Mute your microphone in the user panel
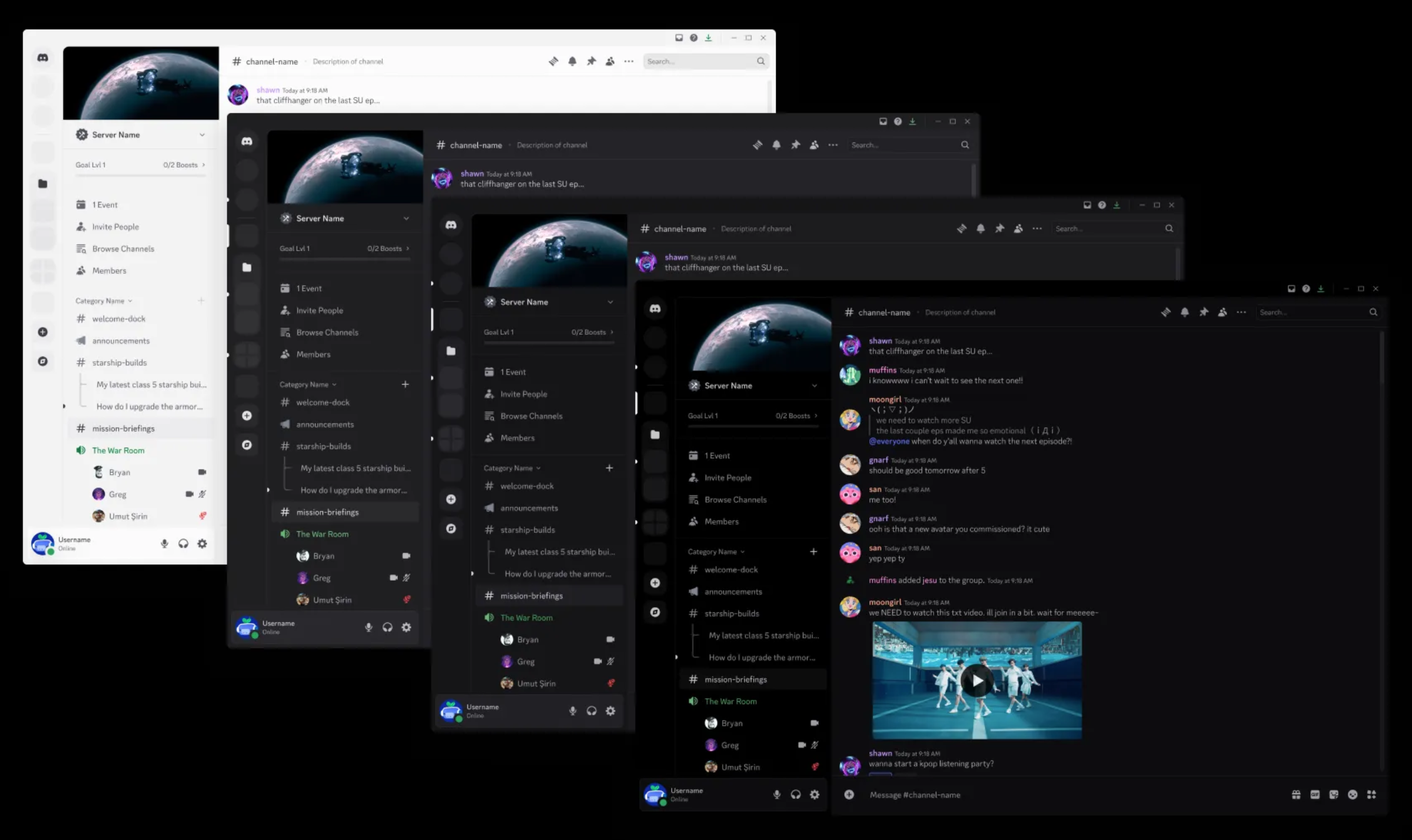 coord(777,795)
